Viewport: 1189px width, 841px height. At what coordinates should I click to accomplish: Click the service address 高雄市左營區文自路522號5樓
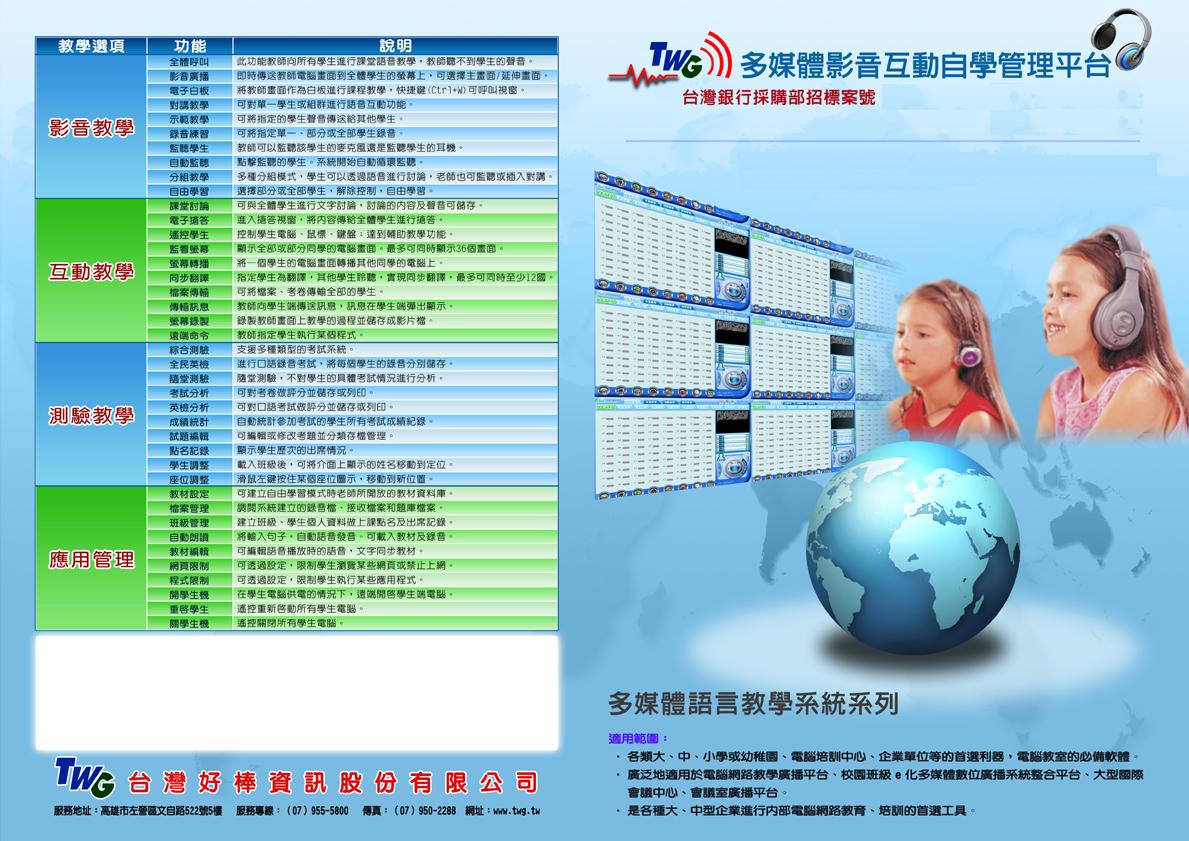click(161, 811)
